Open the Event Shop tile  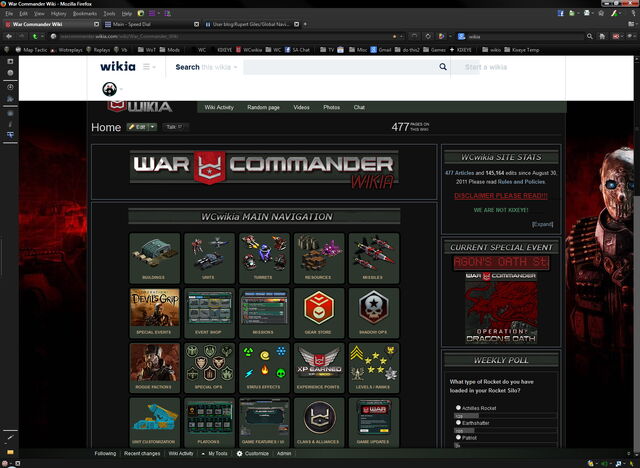tap(209, 313)
